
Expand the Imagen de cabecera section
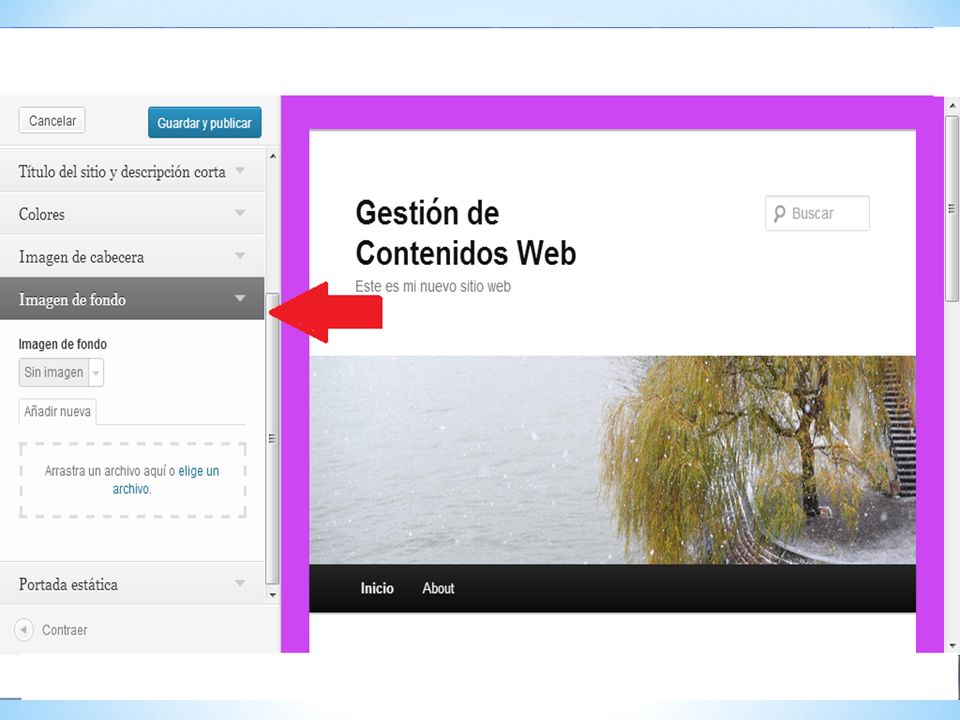pos(132,257)
